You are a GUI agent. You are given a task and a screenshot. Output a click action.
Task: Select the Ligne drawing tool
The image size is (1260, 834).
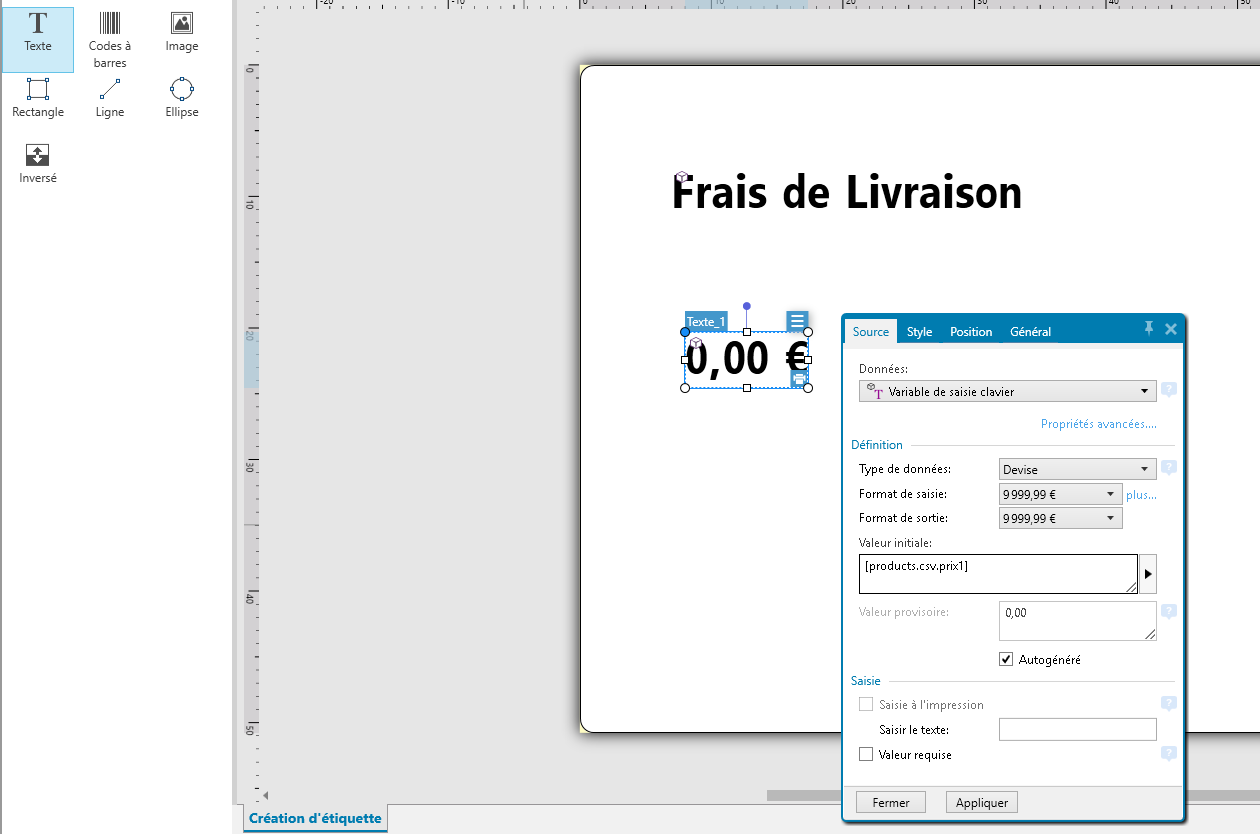[110, 98]
